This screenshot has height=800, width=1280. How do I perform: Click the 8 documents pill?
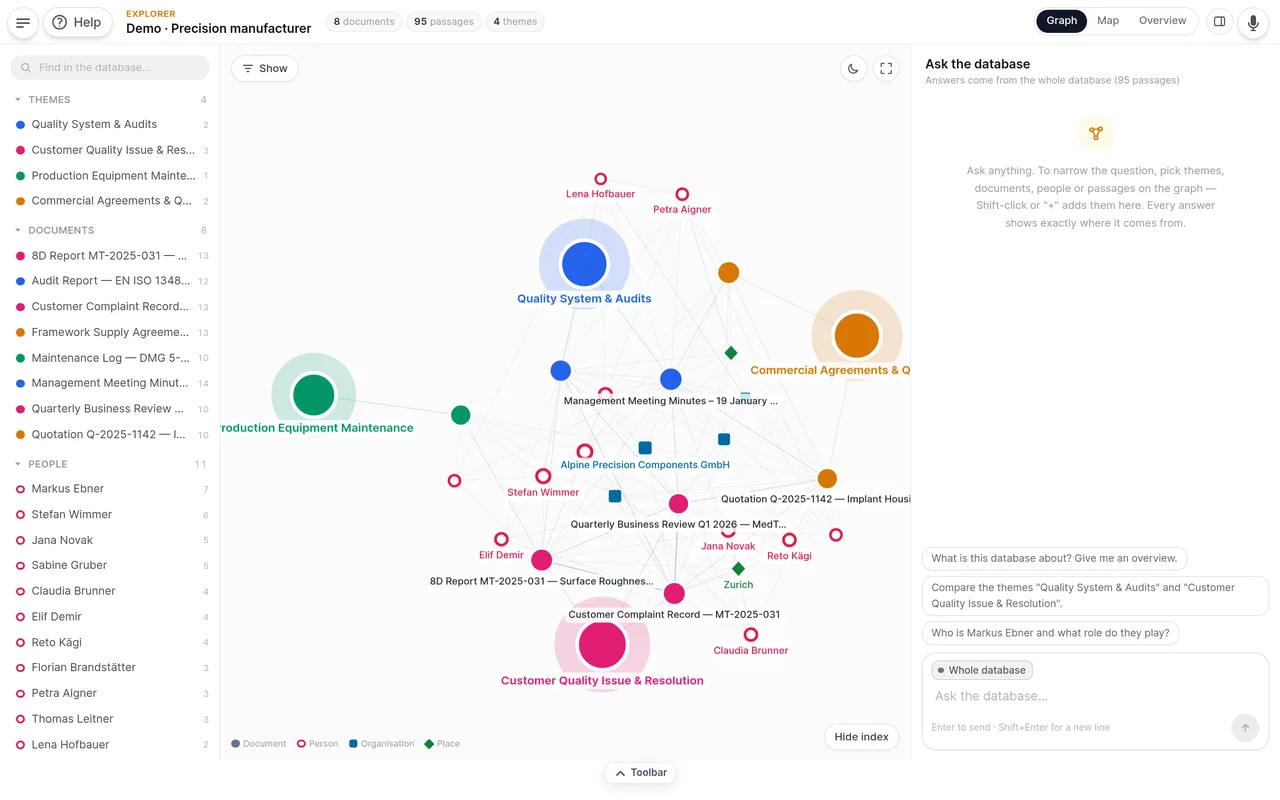364,21
